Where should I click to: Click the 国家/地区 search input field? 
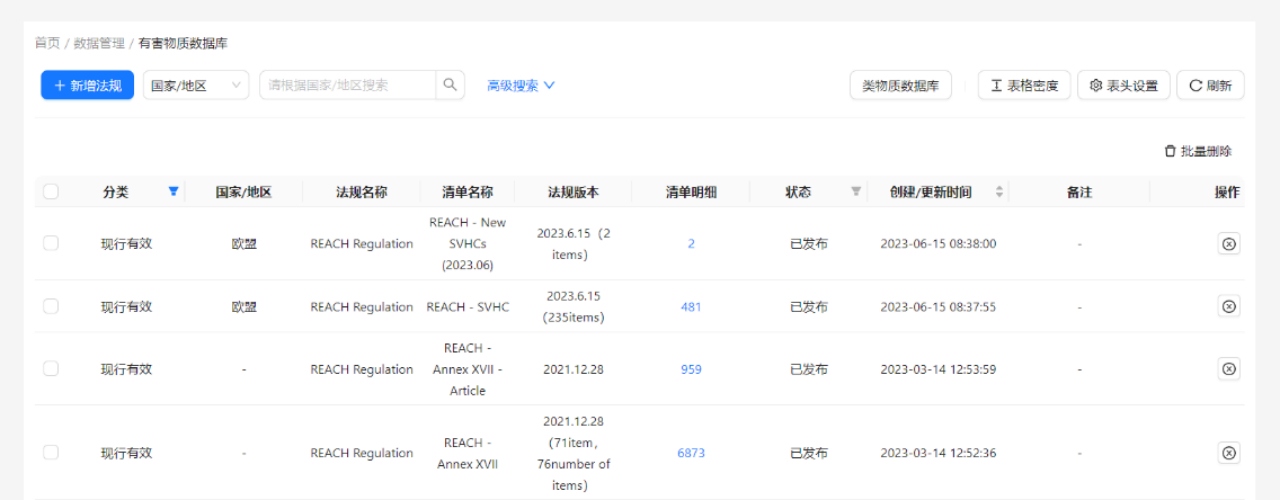pyautogui.click(x=347, y=85)
